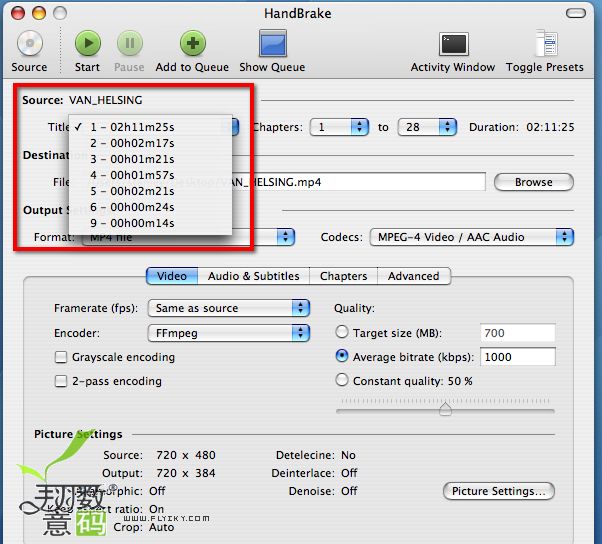This screenshot has width=602, height=544.
Task: Open the Codecs MPEG-4 Video / AAC Audio dropdown
Action: pos(471,237)
